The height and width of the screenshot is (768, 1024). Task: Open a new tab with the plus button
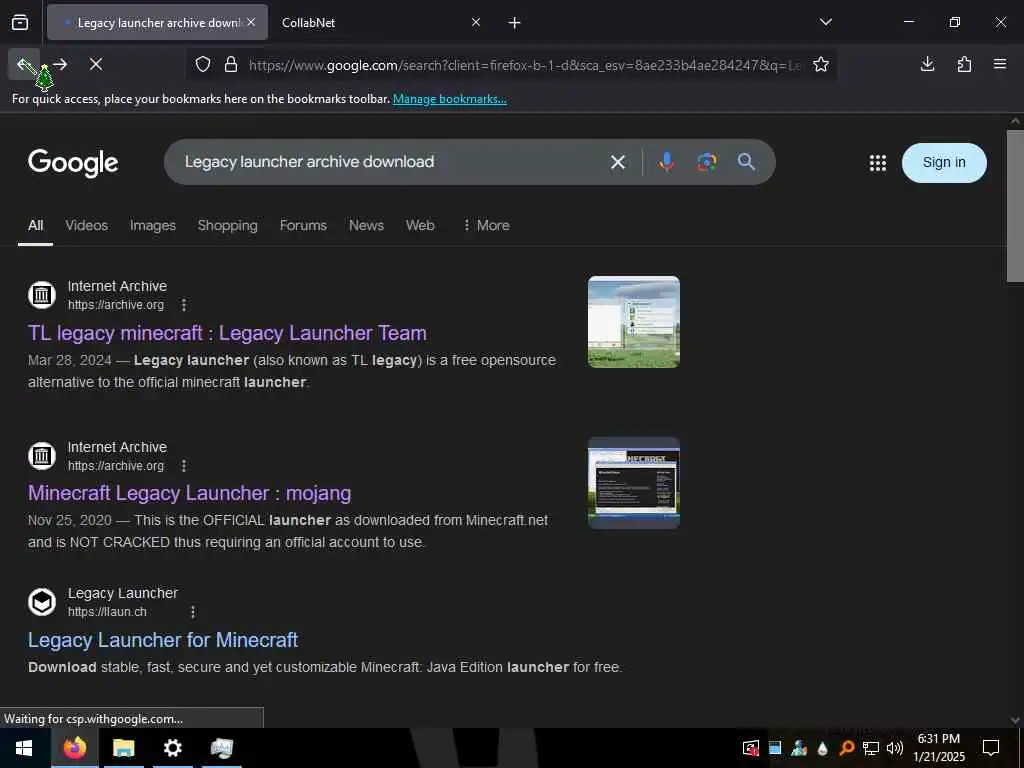point(515,23)
